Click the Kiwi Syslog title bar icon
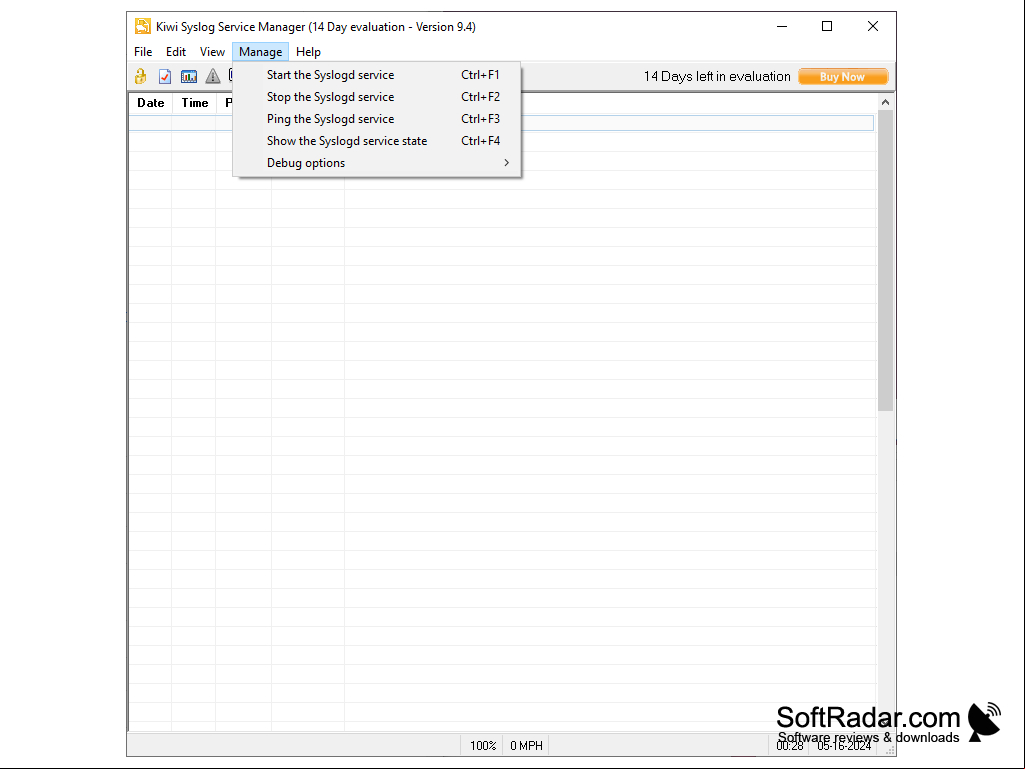This screenshot has height=769, width=1025. [x=143, y=26]
